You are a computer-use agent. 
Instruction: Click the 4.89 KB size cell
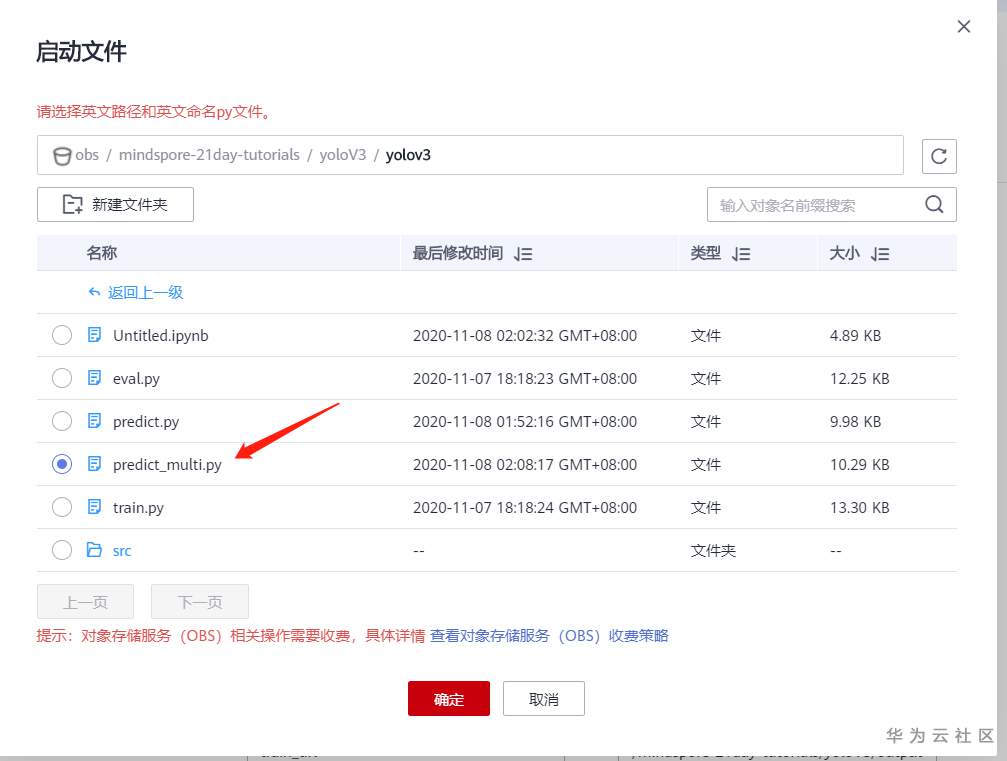pos(855,335)
